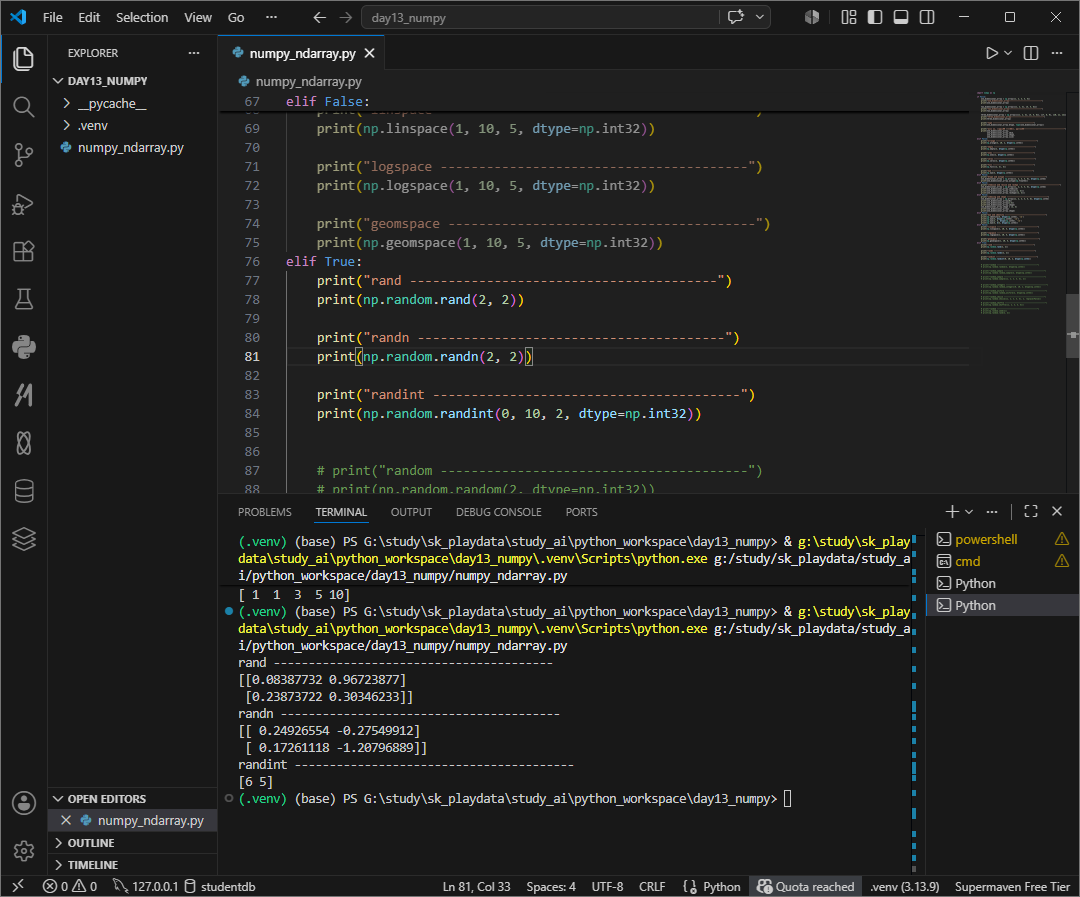Image resolution: width=1080 pixels, height=897 pixels.
Task: Expand the __pycache__ folder
Action: click(x=133, y=103)
